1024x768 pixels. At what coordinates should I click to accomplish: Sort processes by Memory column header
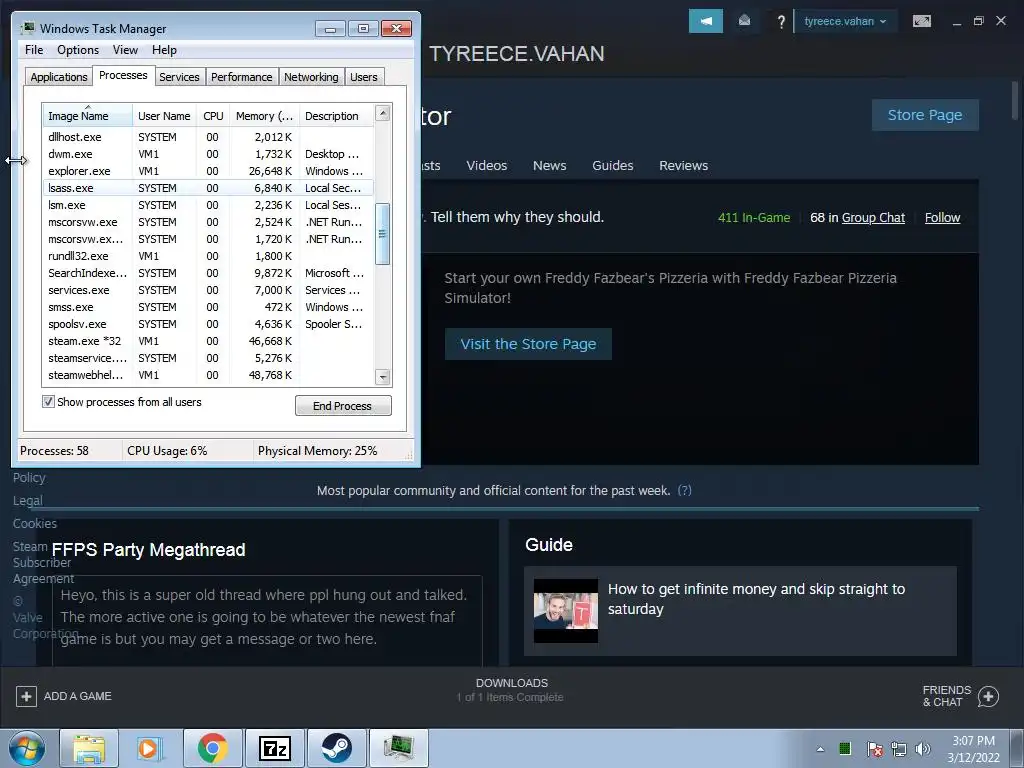point(264,116)
